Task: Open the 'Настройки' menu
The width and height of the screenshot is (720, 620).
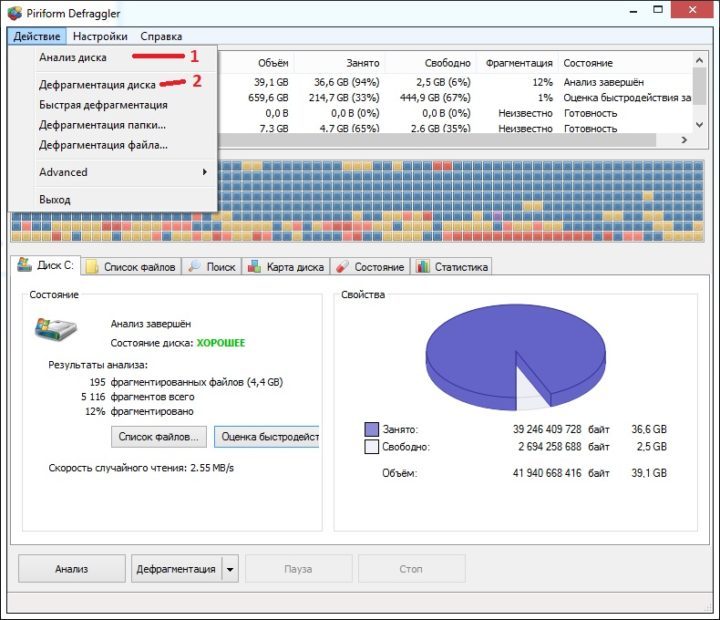Action: 100,36
